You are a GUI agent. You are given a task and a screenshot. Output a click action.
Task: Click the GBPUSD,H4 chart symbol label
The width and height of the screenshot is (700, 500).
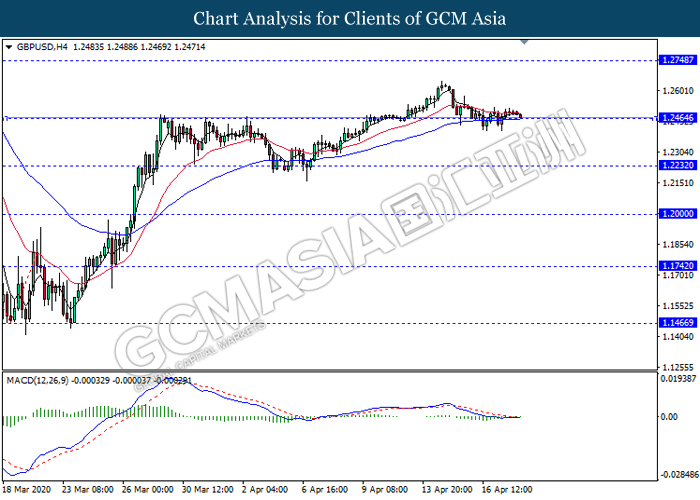(42, 47)
